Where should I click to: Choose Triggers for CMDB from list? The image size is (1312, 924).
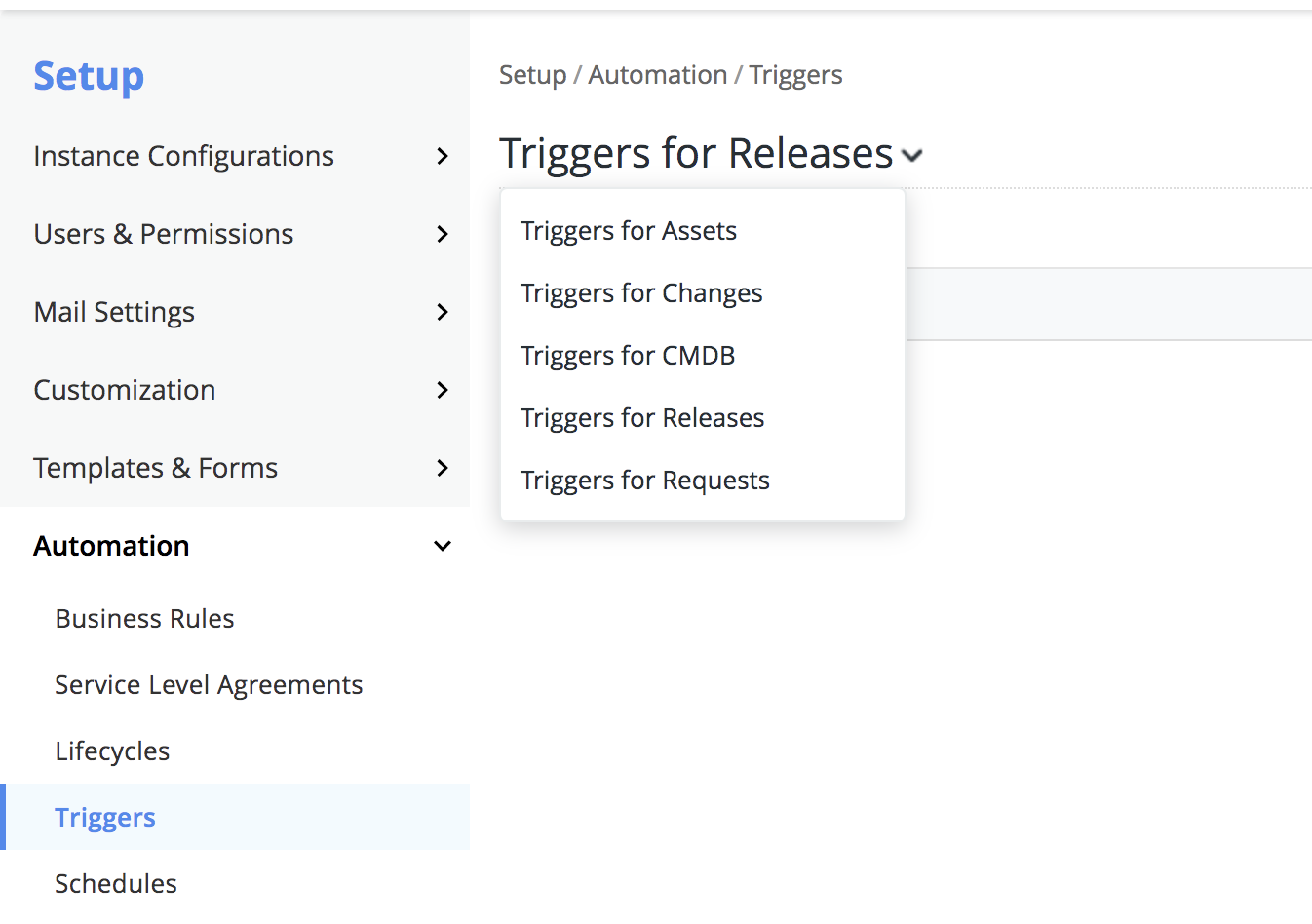click(x=627, y=356)
